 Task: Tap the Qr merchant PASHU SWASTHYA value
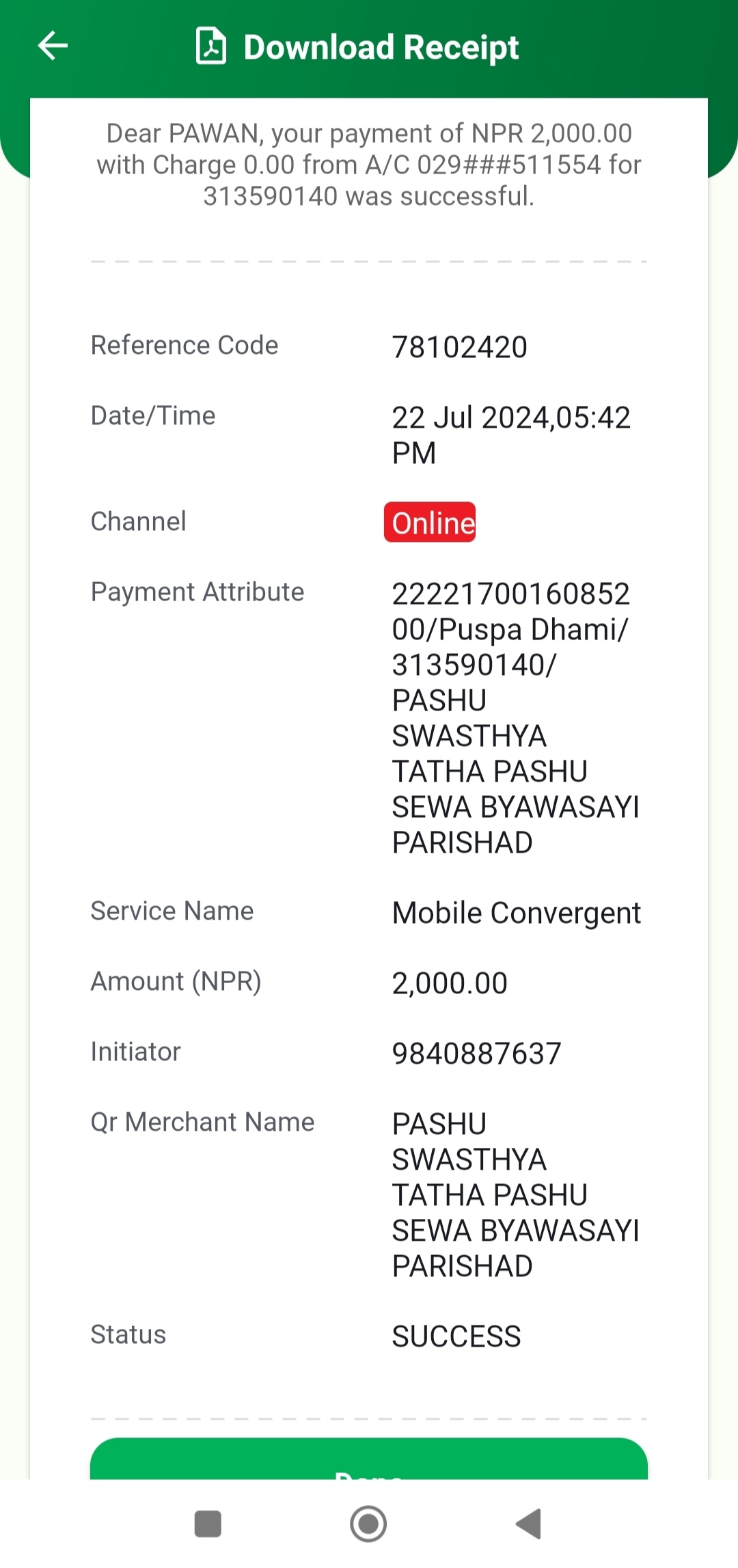pyautogui.click(x=515, y=1194)
